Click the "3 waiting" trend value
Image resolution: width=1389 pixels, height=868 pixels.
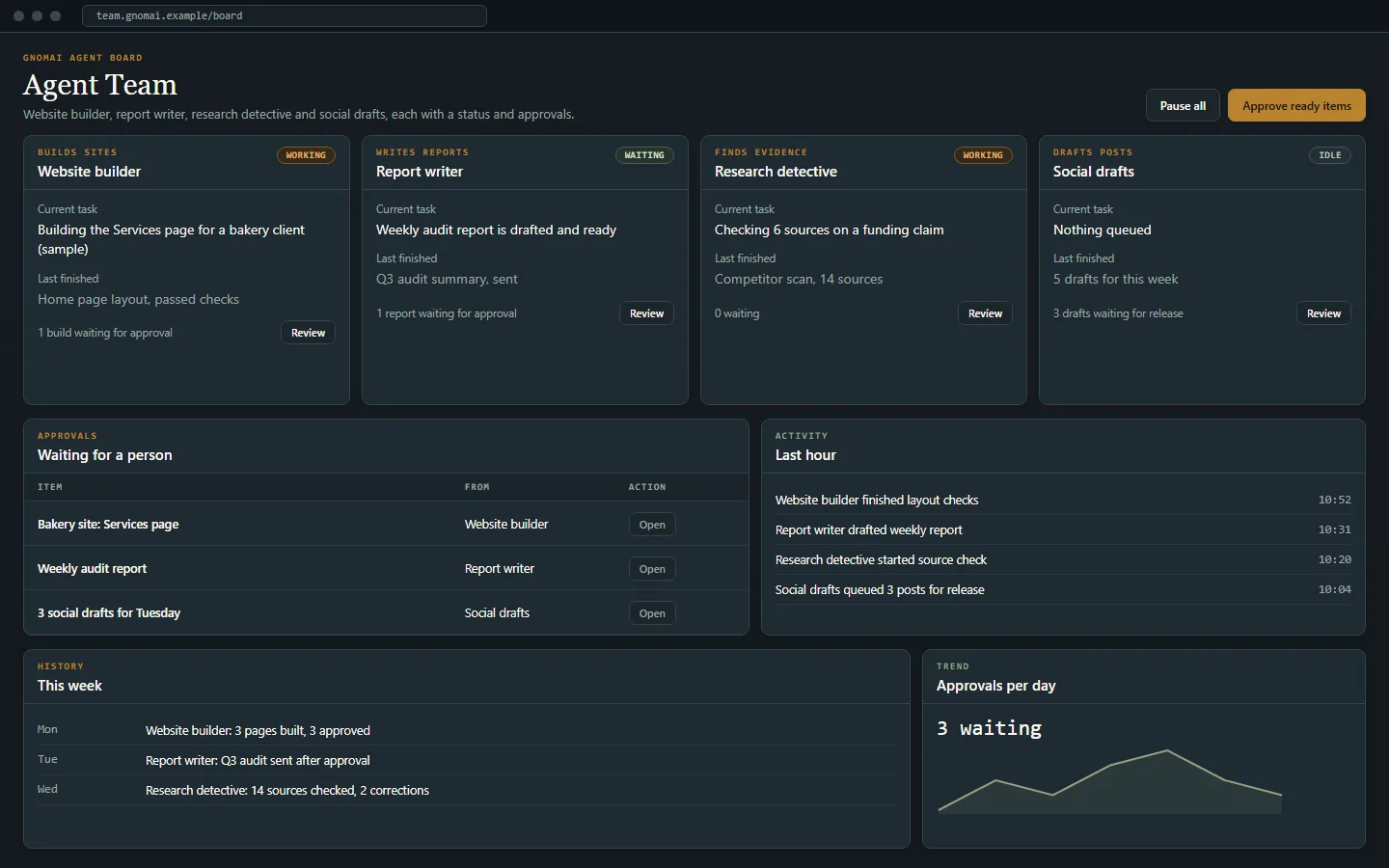990,728
